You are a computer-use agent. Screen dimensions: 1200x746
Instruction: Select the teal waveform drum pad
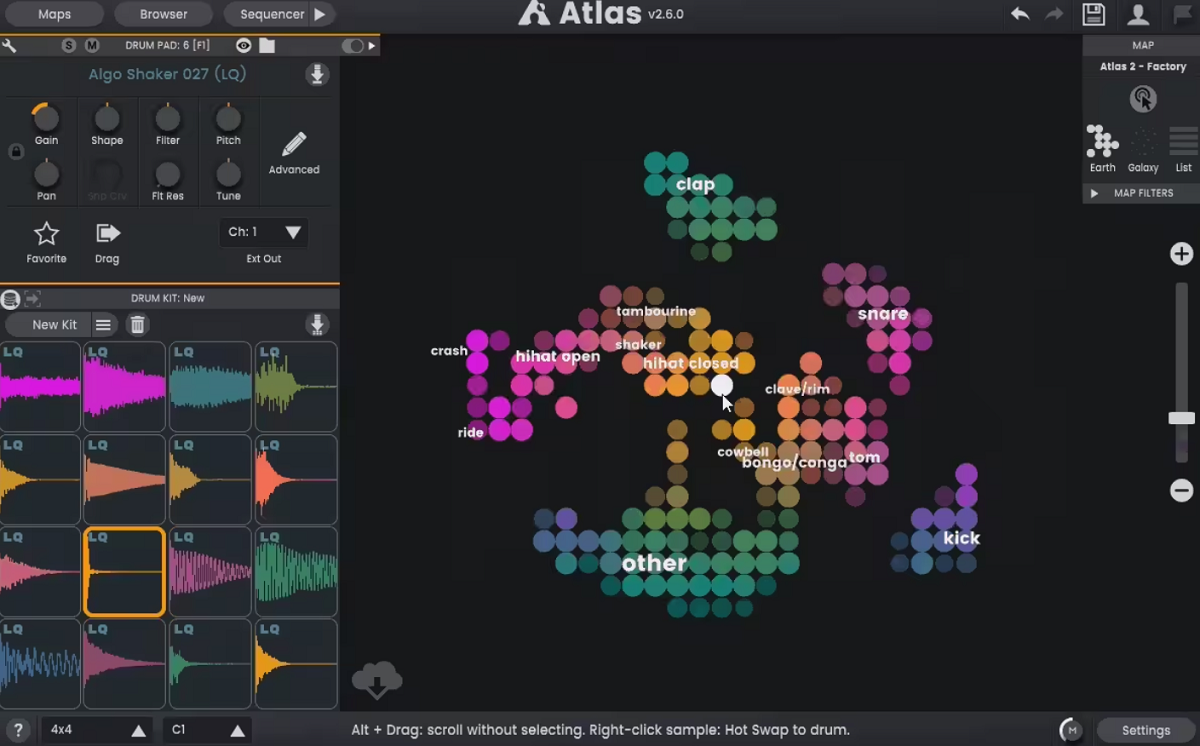[x=210, y=387]
